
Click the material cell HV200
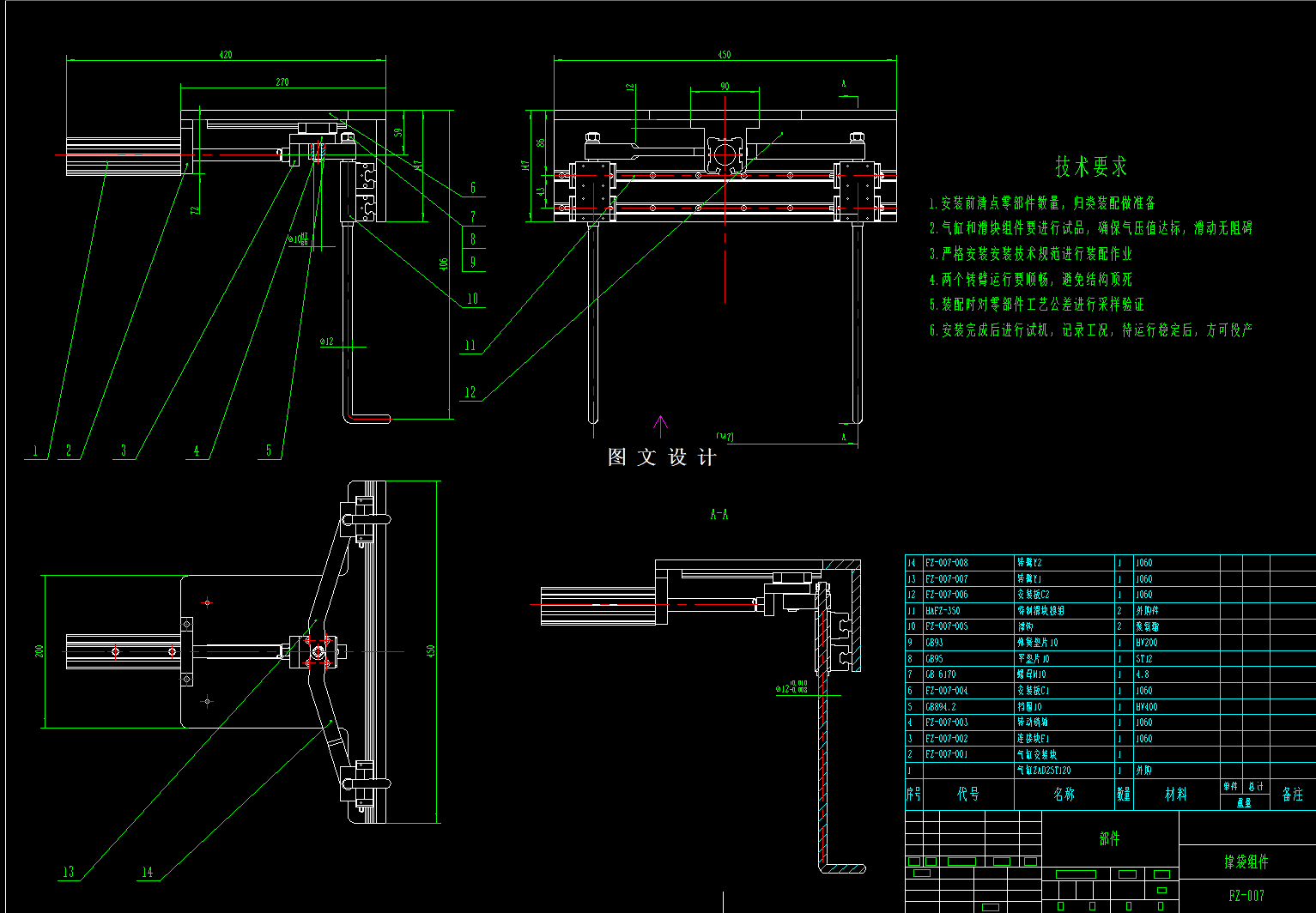pyautogui.click(x=1146, y=643)
